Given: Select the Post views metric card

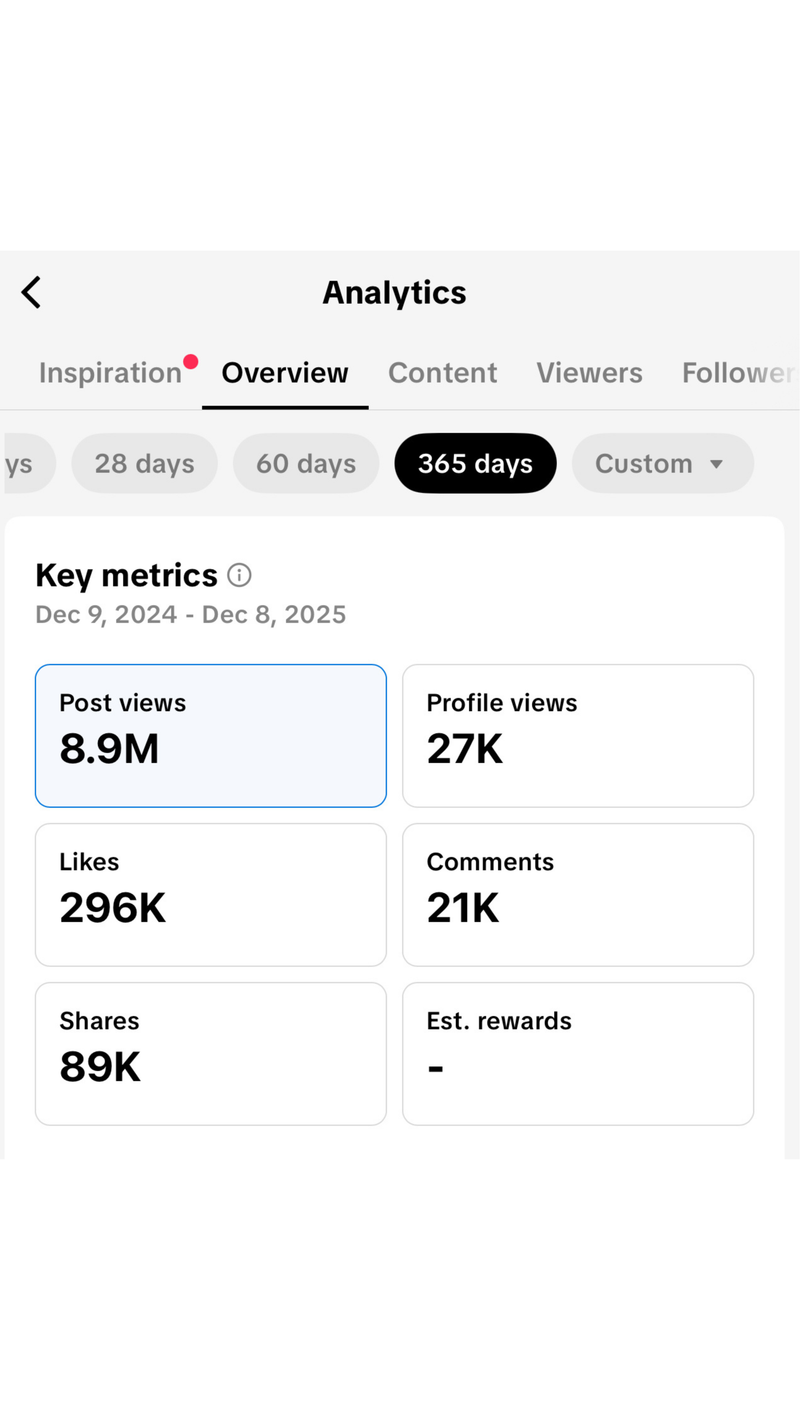Looking at the screenshot, I should pos(210,735).
